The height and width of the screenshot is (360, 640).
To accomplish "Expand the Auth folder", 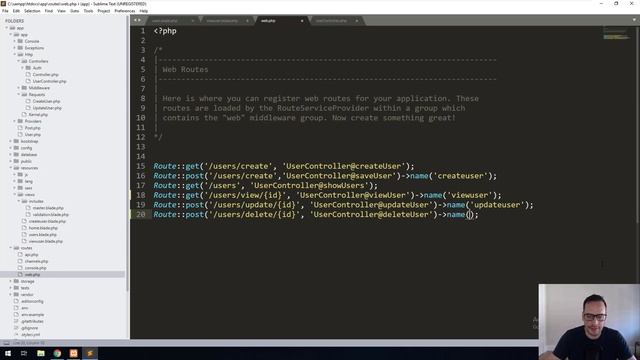I will click(23, 68).
